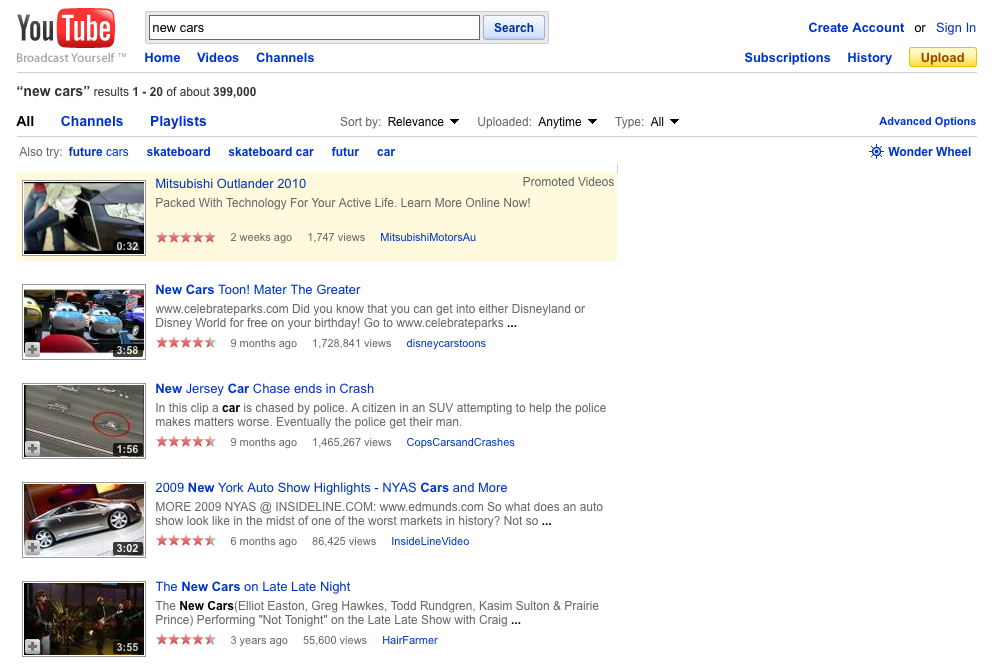Open Advanced Options
The height and width of the screenshot is (668, 995).
(x=927, y=121)
